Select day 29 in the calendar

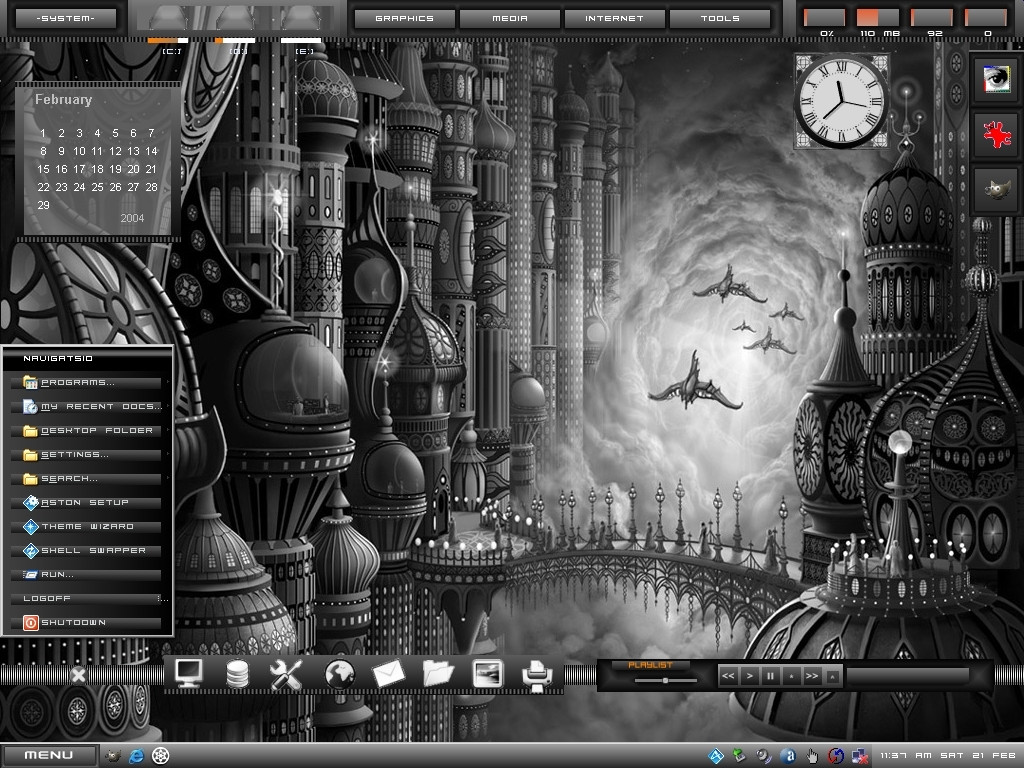click(43, 205)
